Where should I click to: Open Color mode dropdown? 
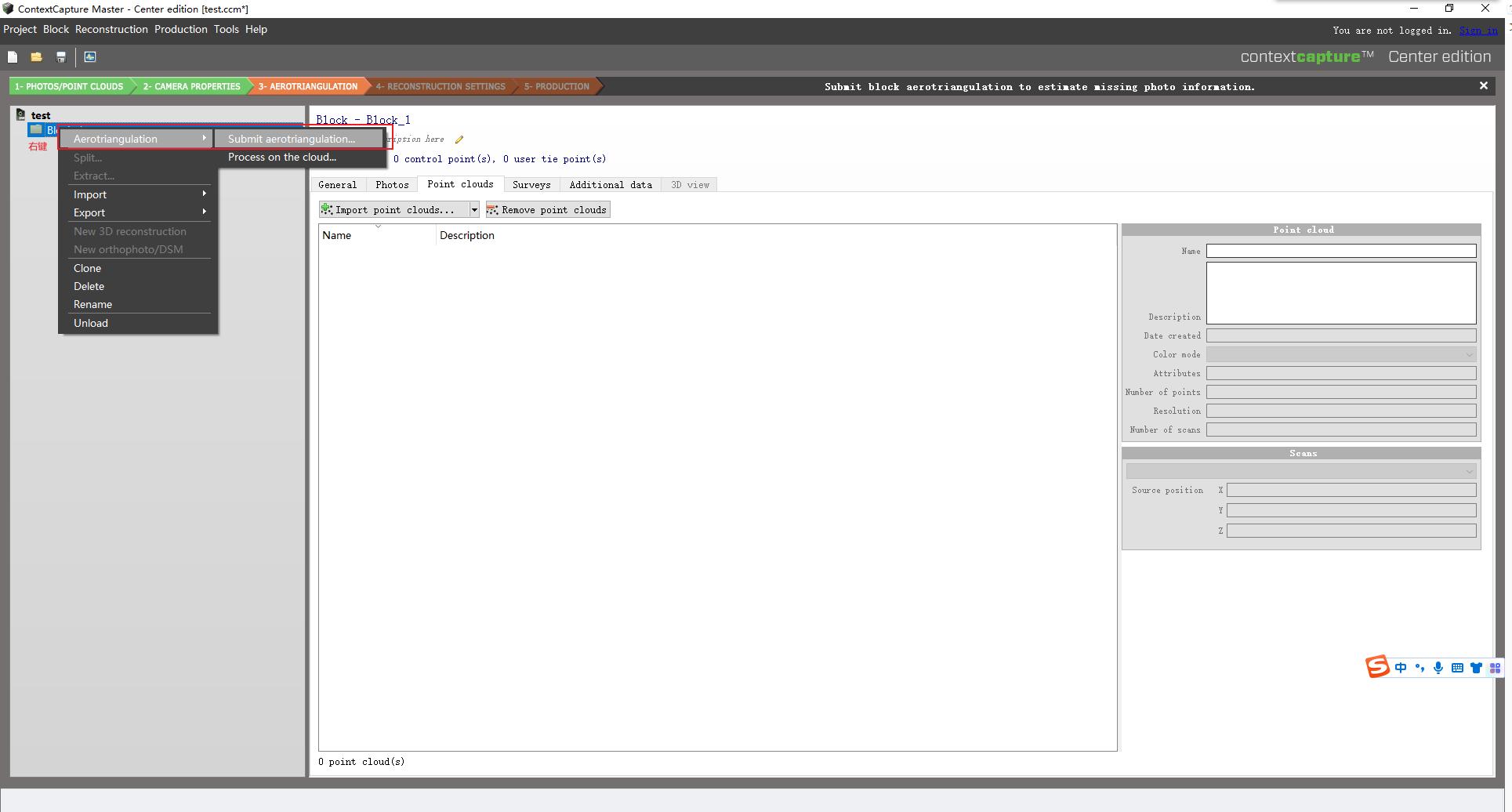pos(1340,354)
